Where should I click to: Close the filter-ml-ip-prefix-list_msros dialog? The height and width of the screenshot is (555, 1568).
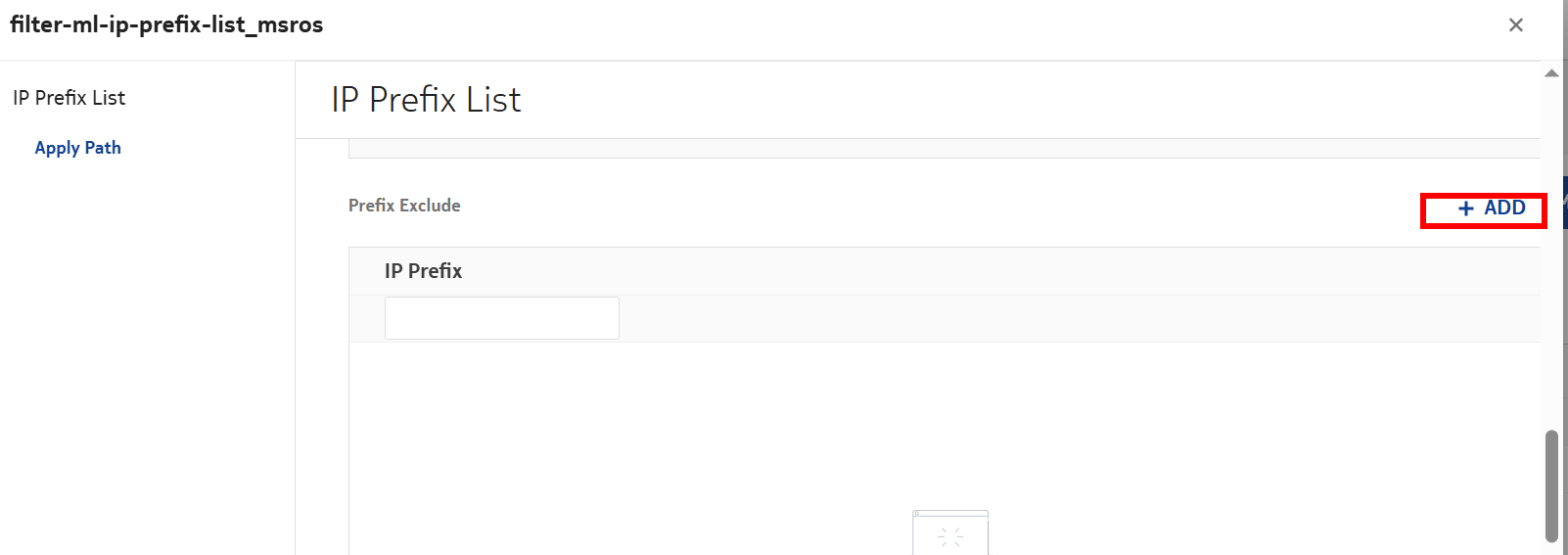tap(1515, 25)
